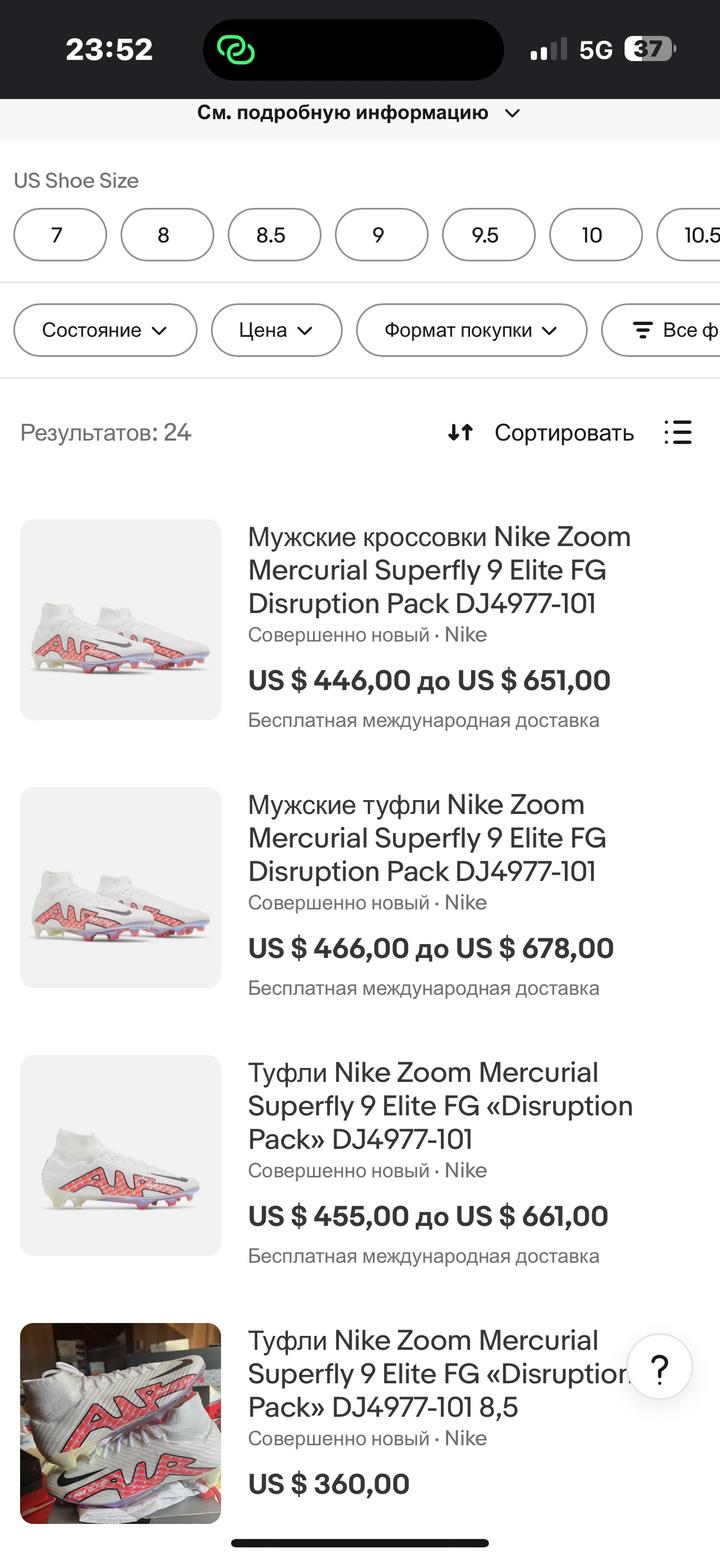Screen dimensions: 720x1561
Task: Open the Сортировать sort menu
Action: pos(564,432)
